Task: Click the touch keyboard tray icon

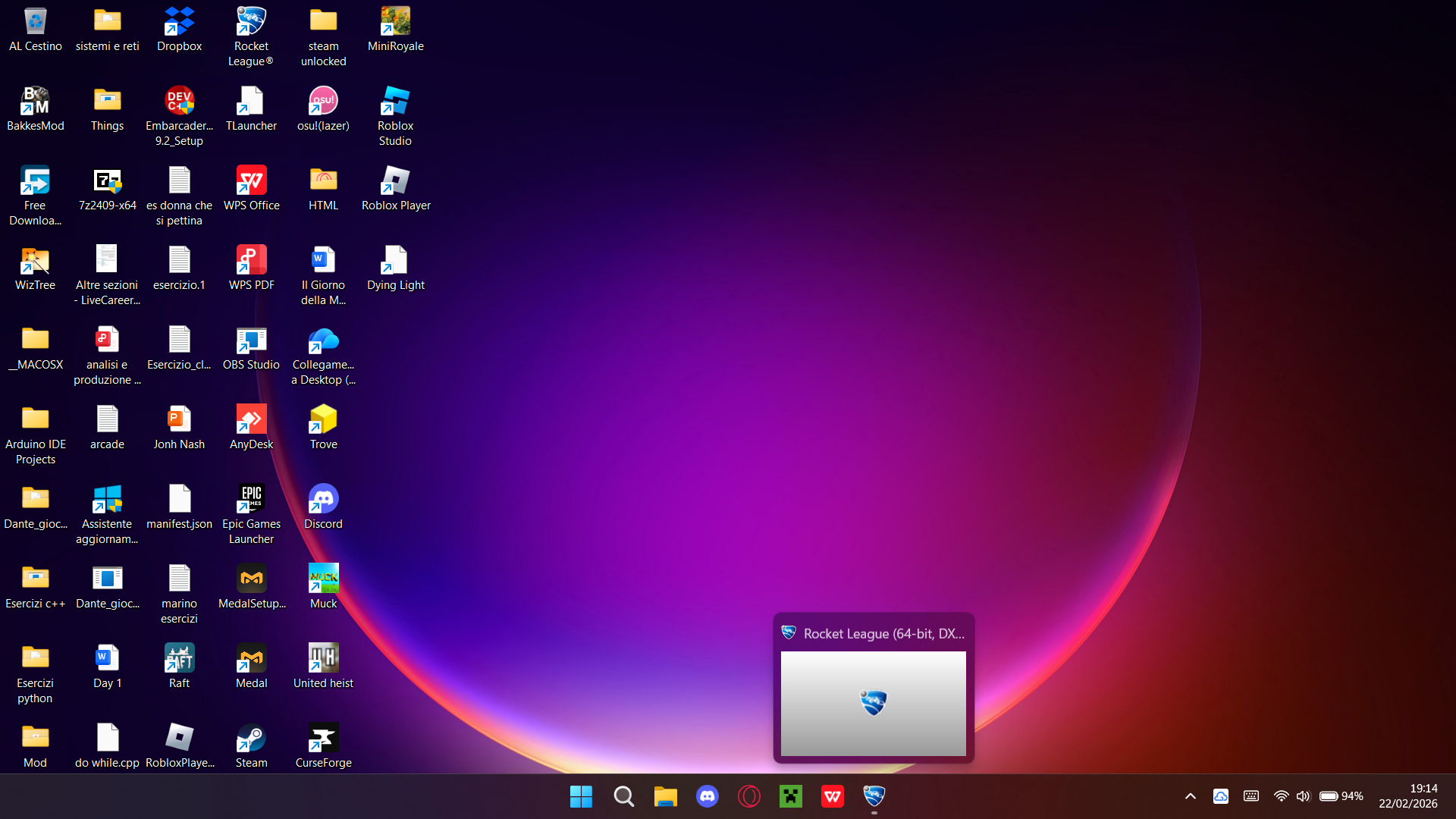Action: coord(1251,796)
